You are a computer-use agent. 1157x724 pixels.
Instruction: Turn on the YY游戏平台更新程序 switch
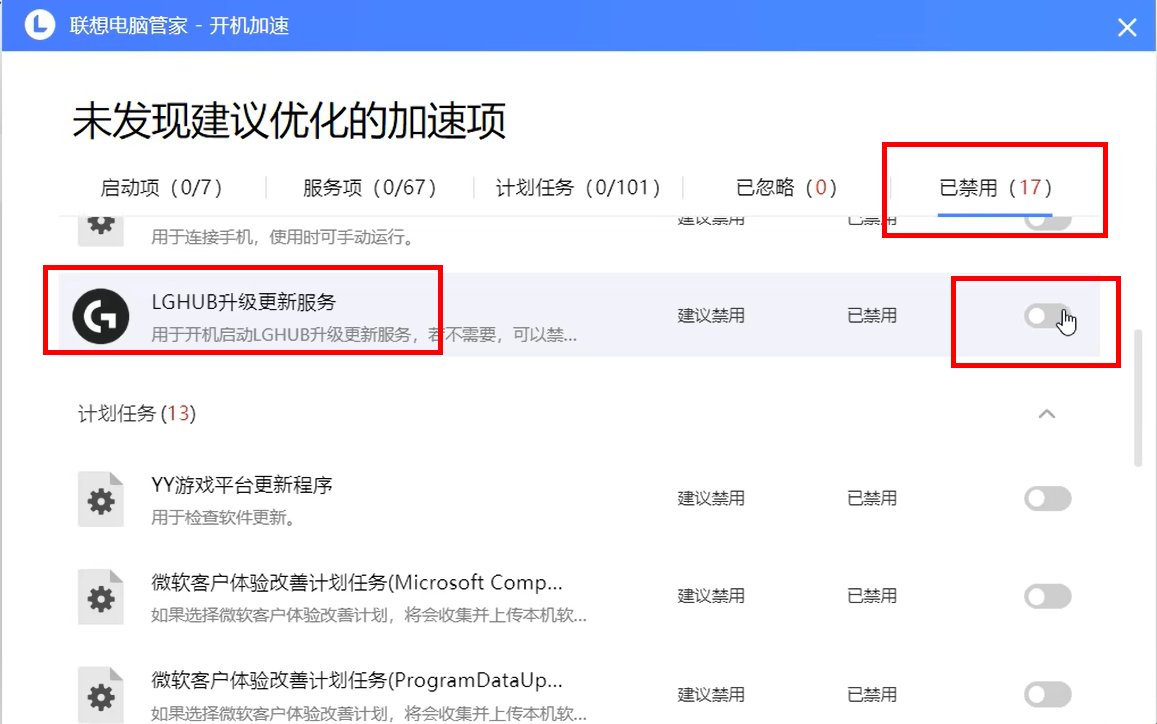pos(1046,497)
